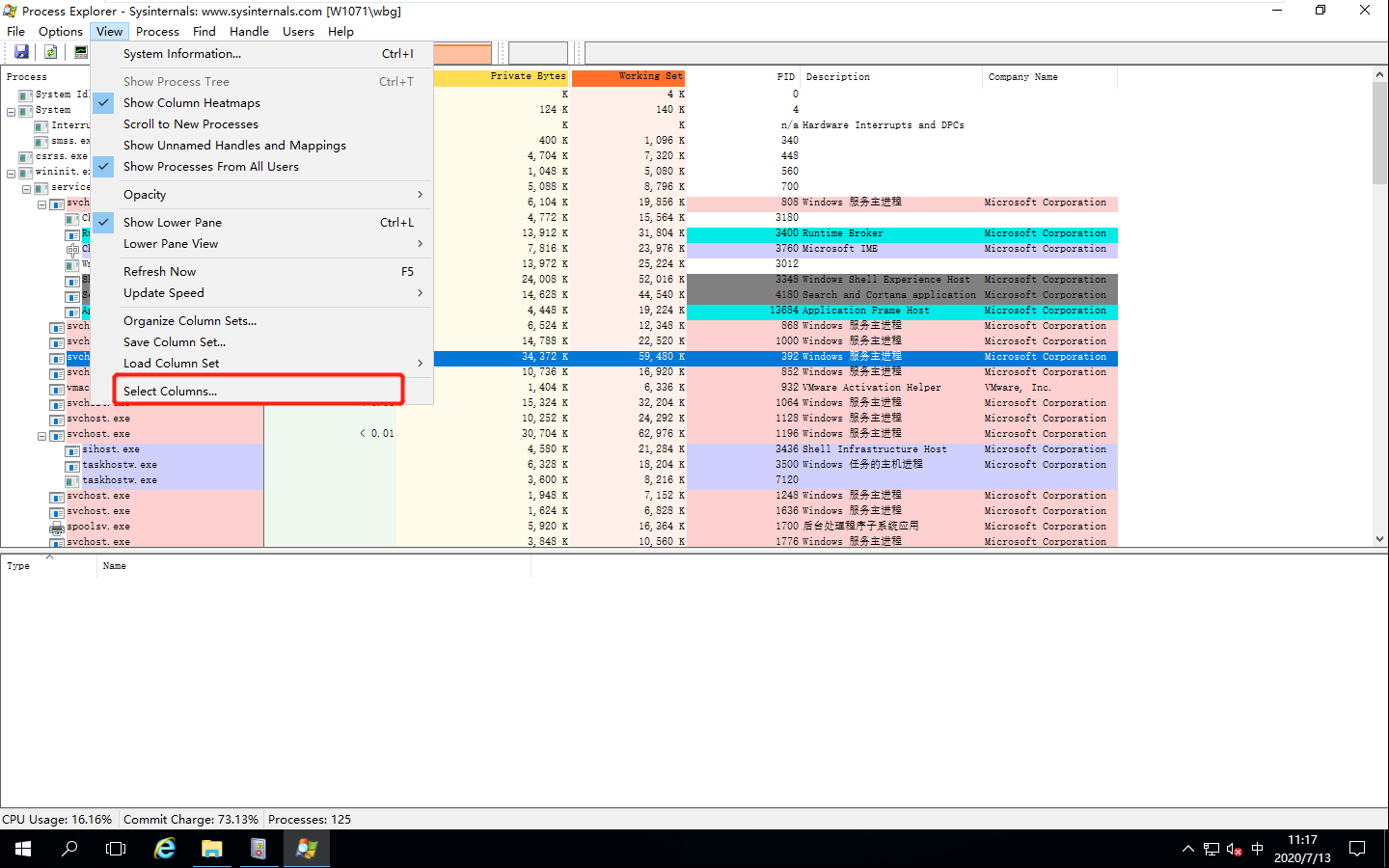
Task: Open the Find menu
Action: [204, 32]
